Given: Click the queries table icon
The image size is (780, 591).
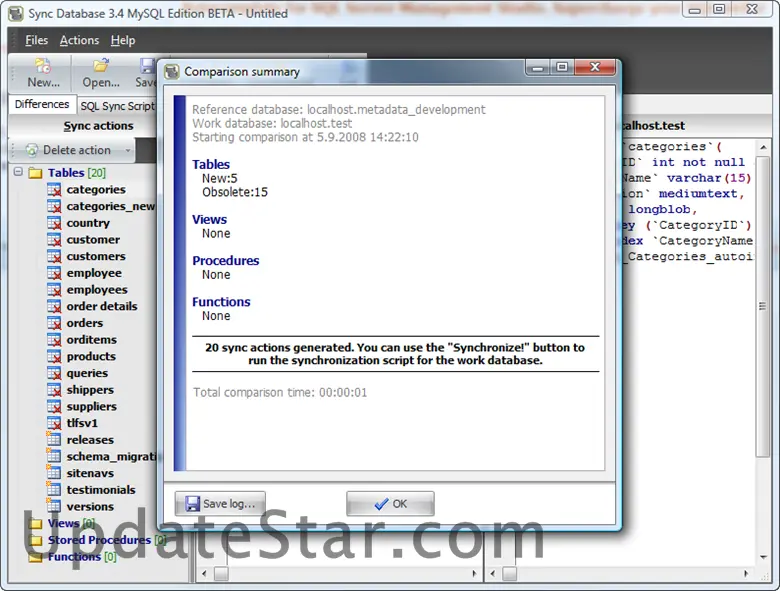Looking at the screenshot, I should point(54,373).
